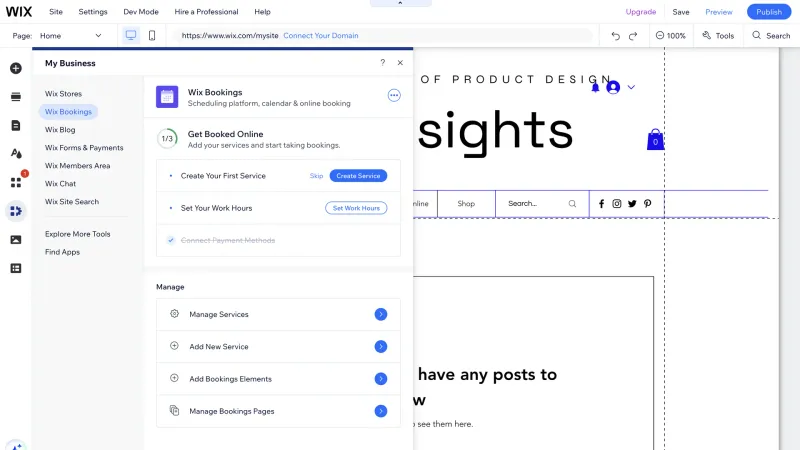Click the 1/3 progress circle
The width and height of the screenshot is (800, 450).
click(x=167, y=139)
